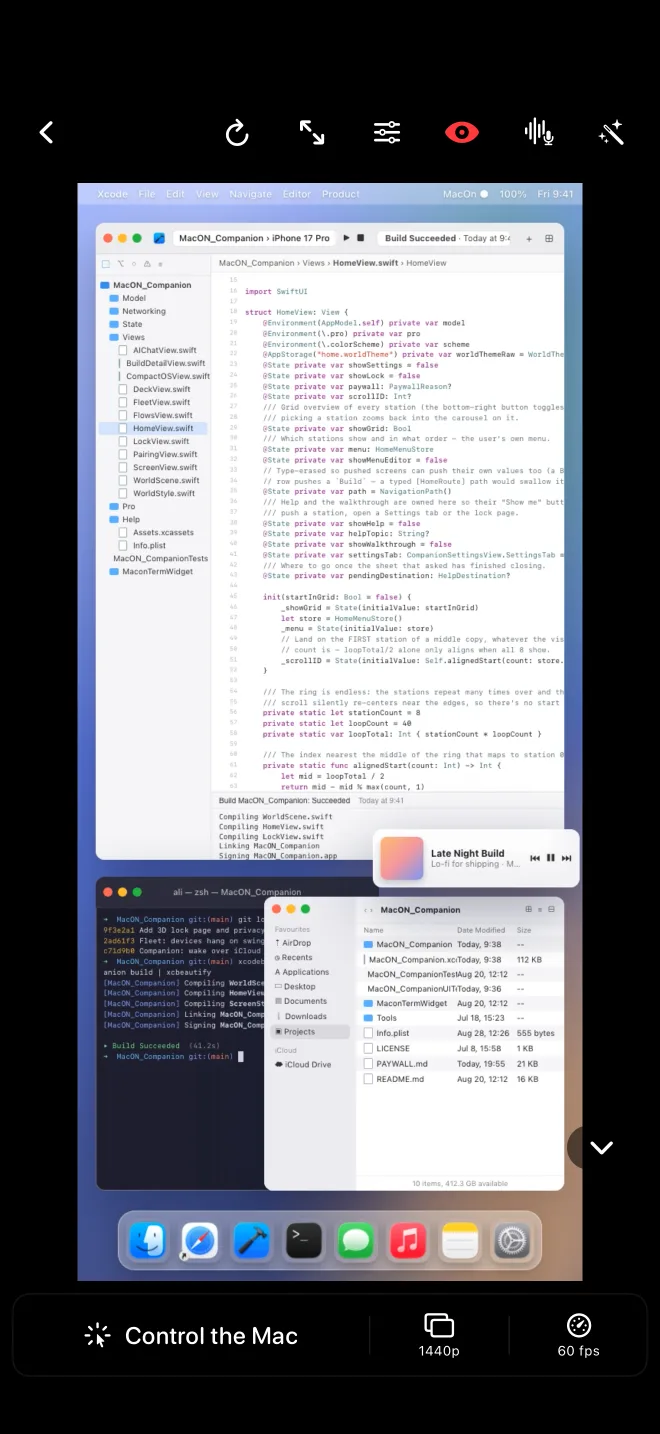The width and height of the screenshot is (660, 1434).
Task: Select AIChatView.swift in the file list
Action: click(157, 350)
